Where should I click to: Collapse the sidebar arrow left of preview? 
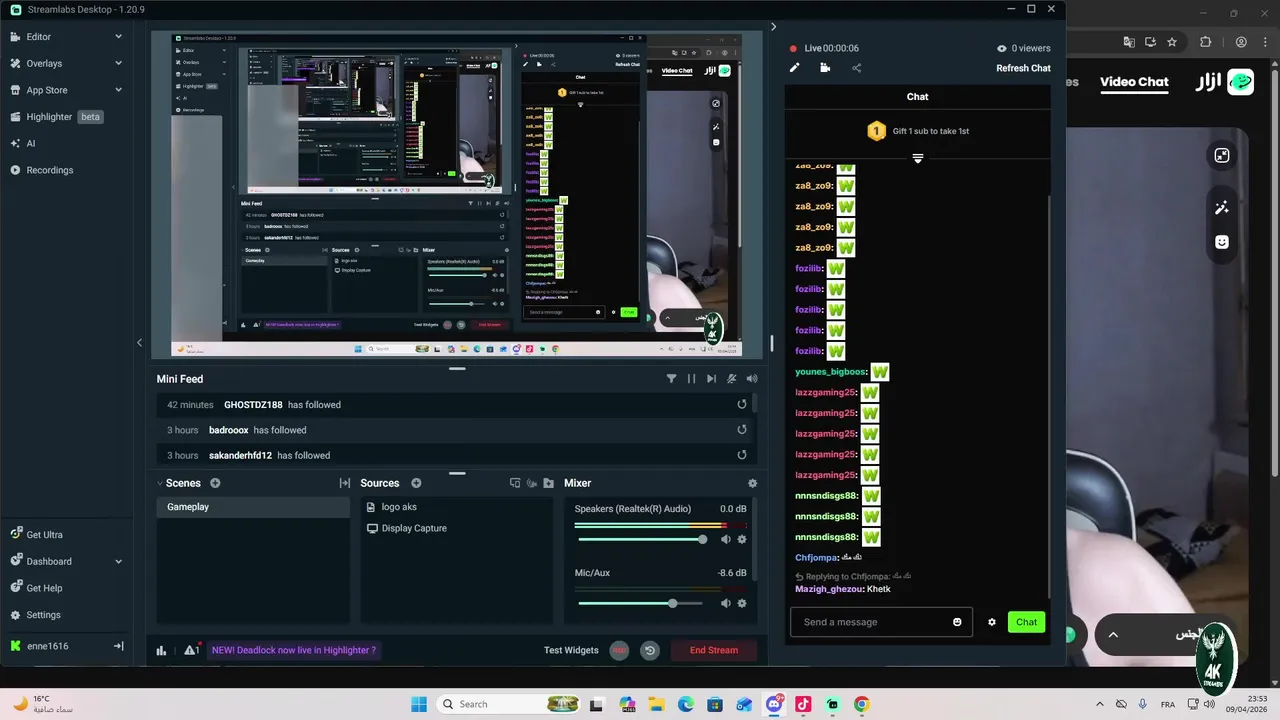(x=139, y=343)
